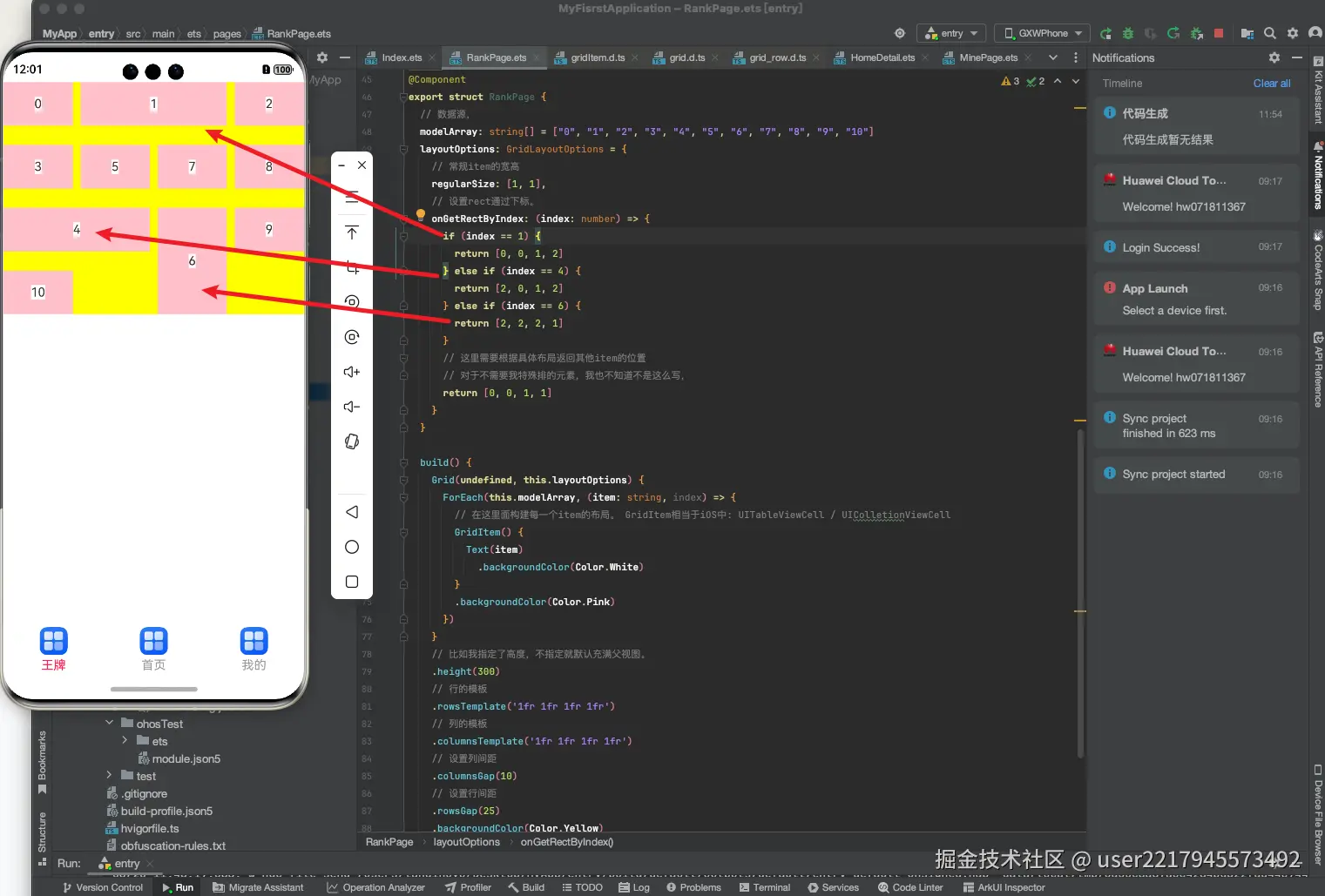This screenshot has width=1325, height=896.
Task: Open the user account avatar icon
Action: pos(1315,33)
